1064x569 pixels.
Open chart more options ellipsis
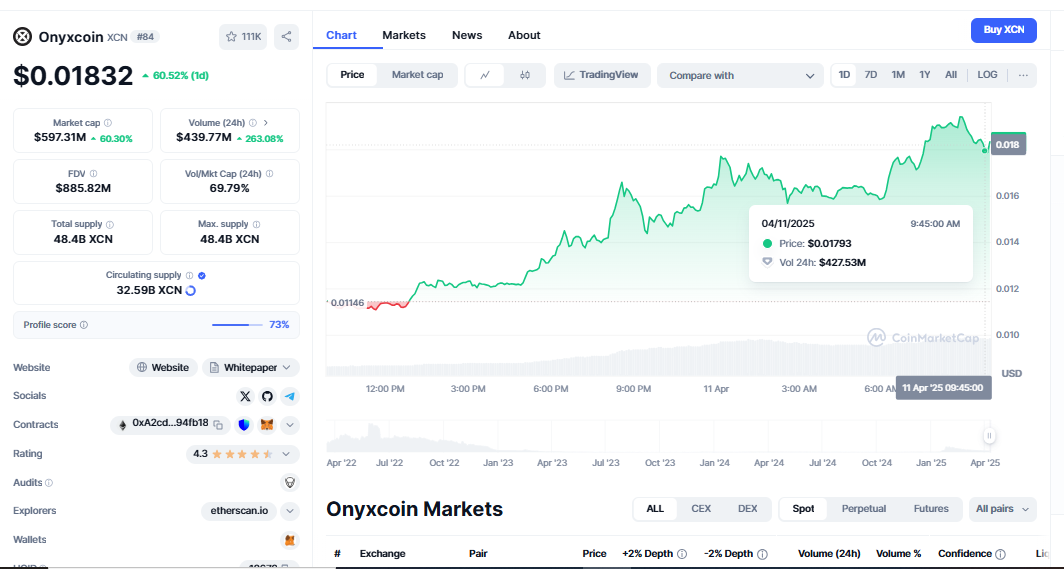tap(1023, 75)
